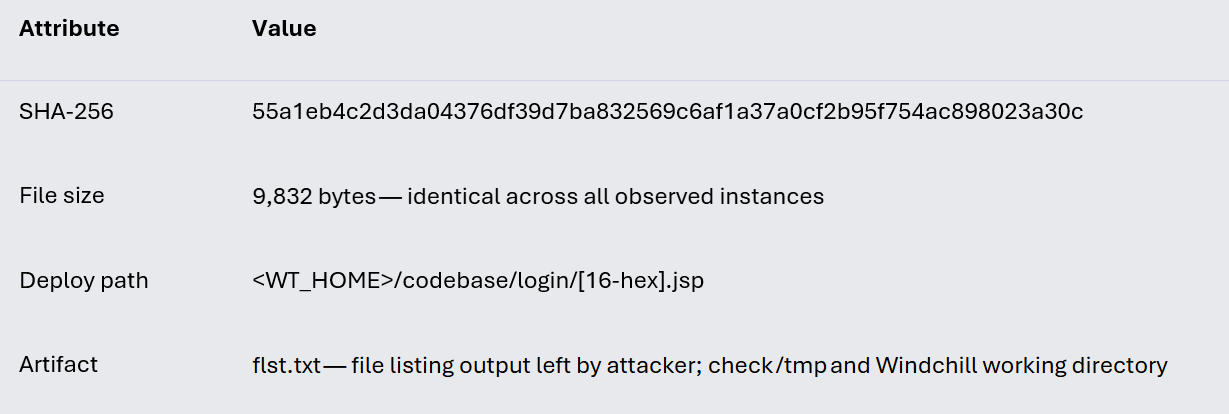Click the Value column header
The image size is (1229, 414).
pyautogui.click(x=284, y=29)
